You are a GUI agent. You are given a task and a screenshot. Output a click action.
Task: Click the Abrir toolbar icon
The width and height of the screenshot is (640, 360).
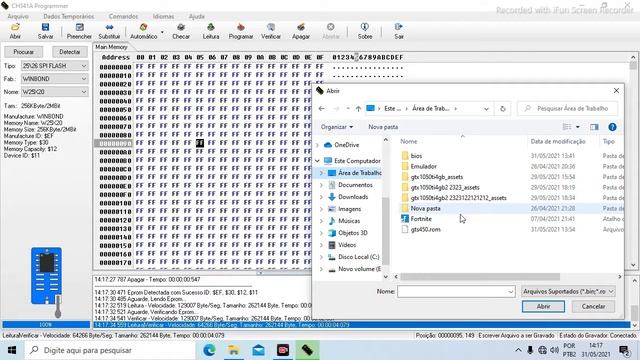(15, 31)
